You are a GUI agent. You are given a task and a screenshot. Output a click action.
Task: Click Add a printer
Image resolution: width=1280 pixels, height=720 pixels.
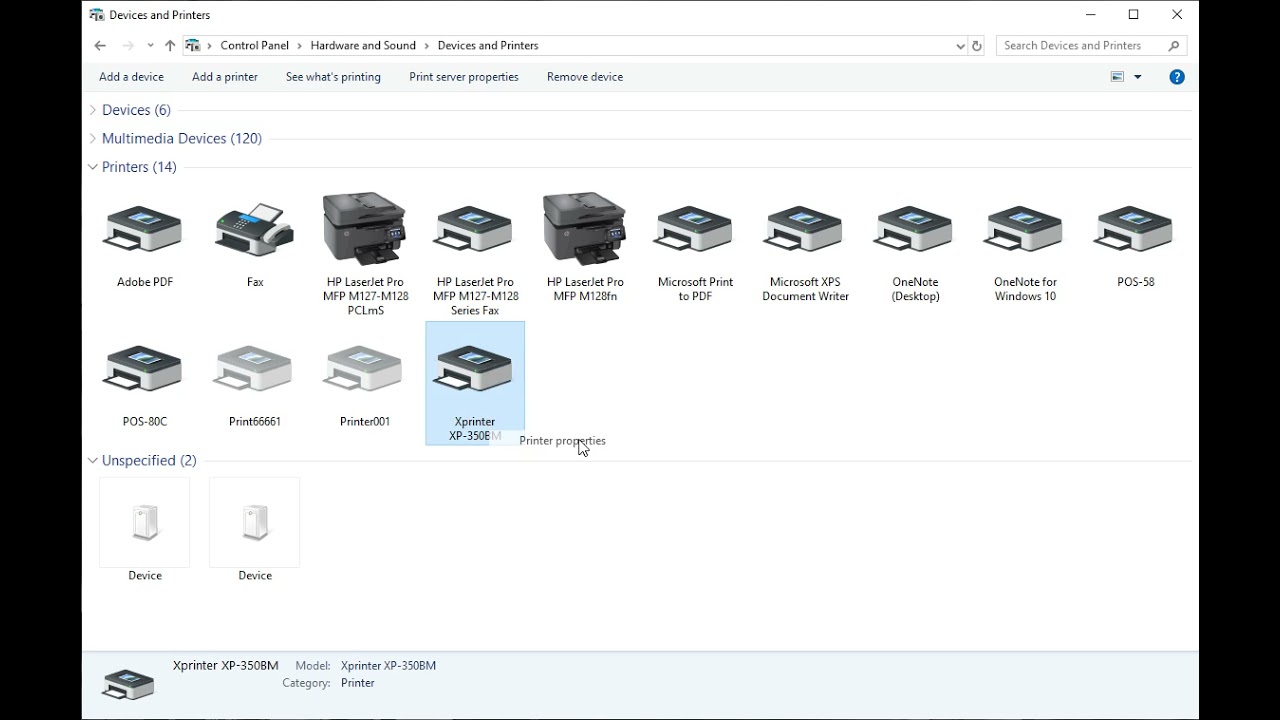click(x=225, y=77)
